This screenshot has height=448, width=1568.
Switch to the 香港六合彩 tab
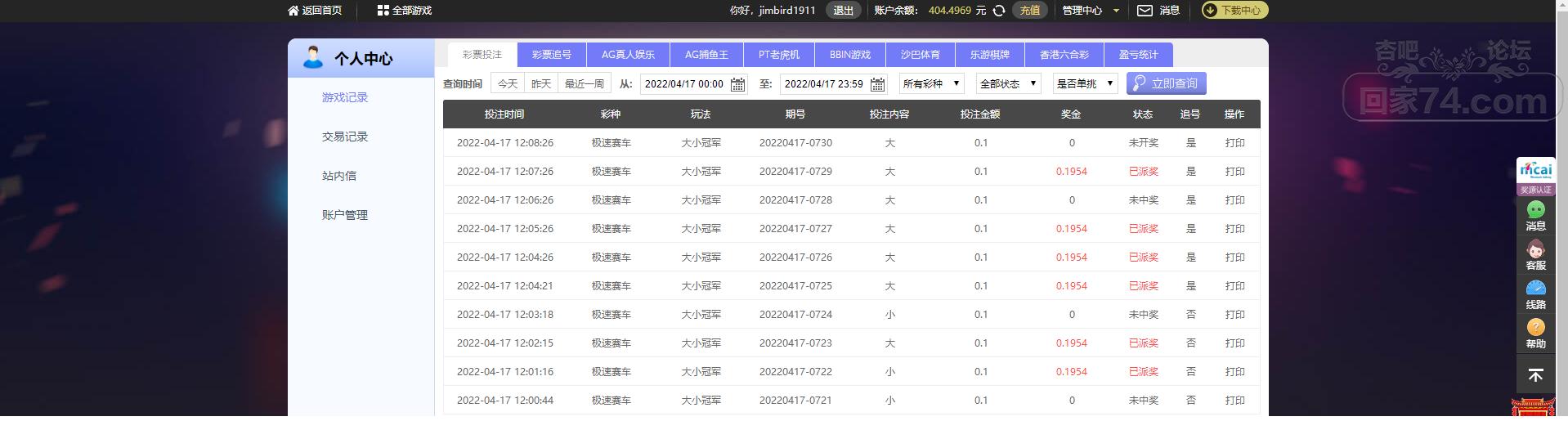(x=1064, y=55)
